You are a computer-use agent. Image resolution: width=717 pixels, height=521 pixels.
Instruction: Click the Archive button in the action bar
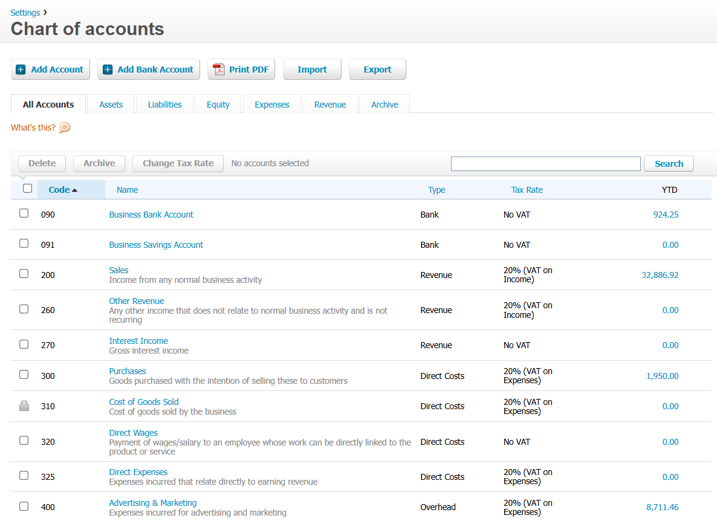(99, 163)
